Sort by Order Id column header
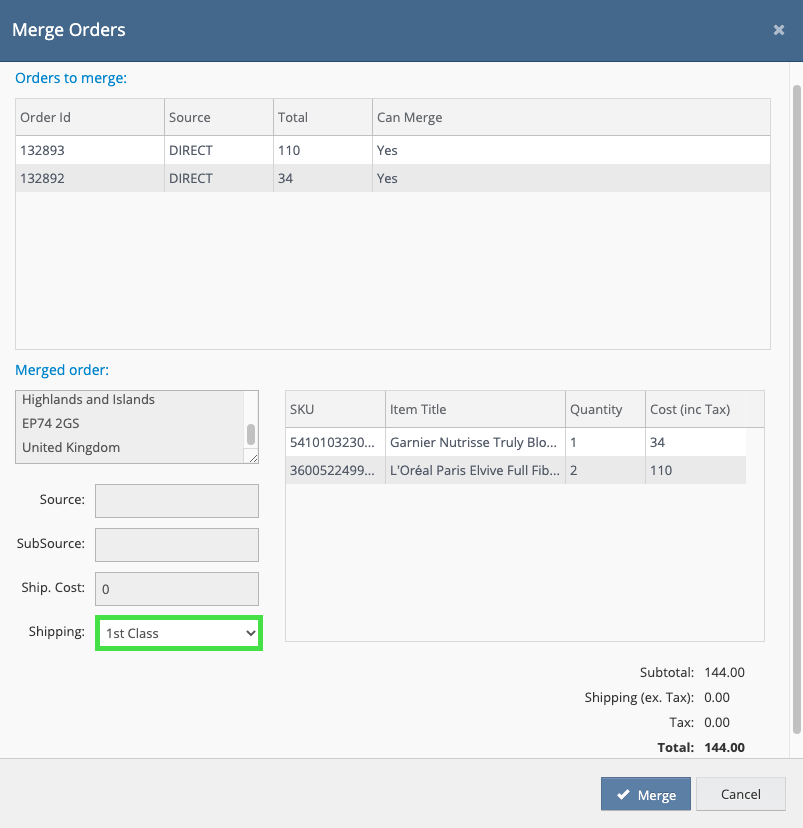Image resolution: width=803 pixels, height=828 pixels. (x=90, y=117)
